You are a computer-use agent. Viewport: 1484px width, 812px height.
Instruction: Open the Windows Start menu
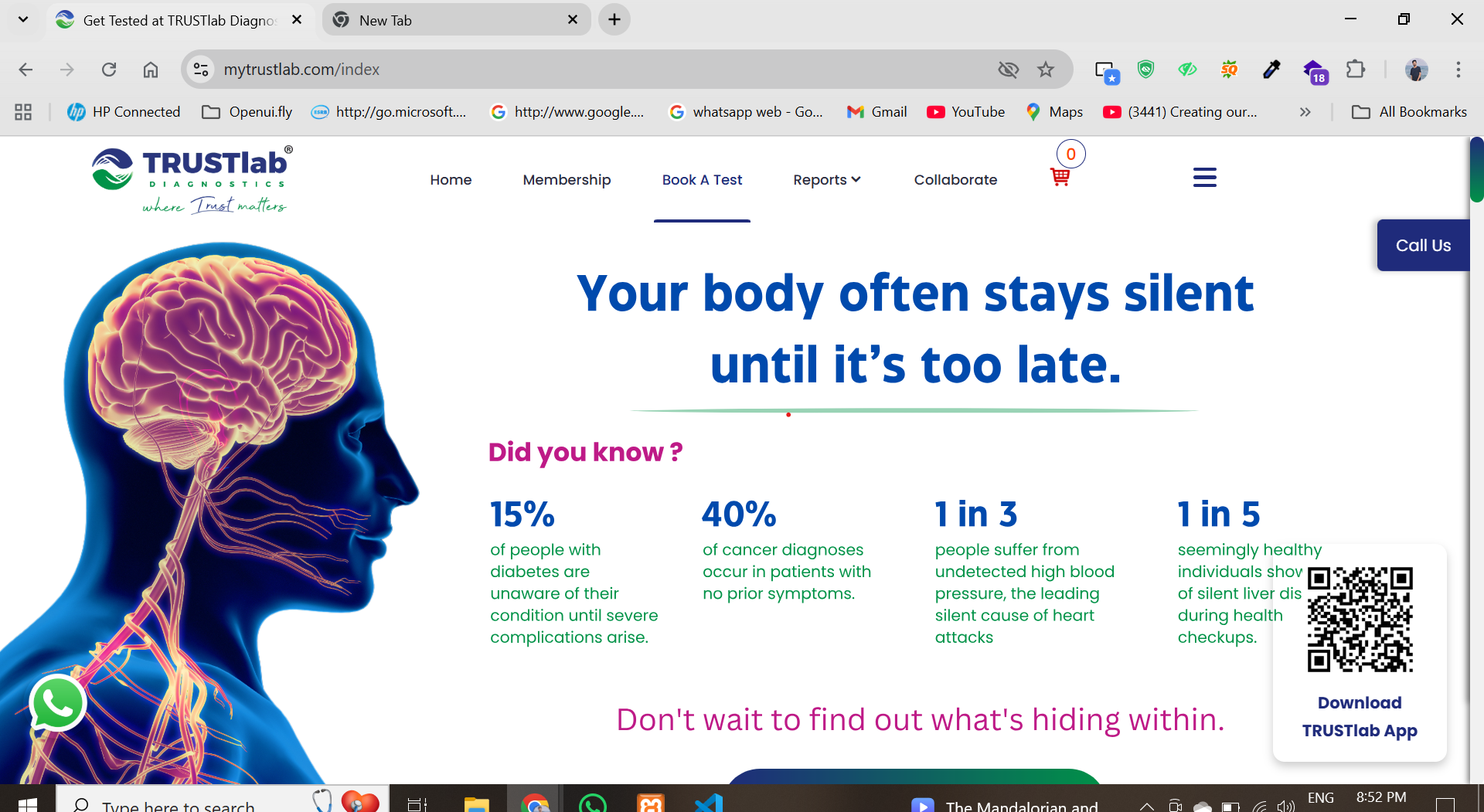[x=27, y=804]
